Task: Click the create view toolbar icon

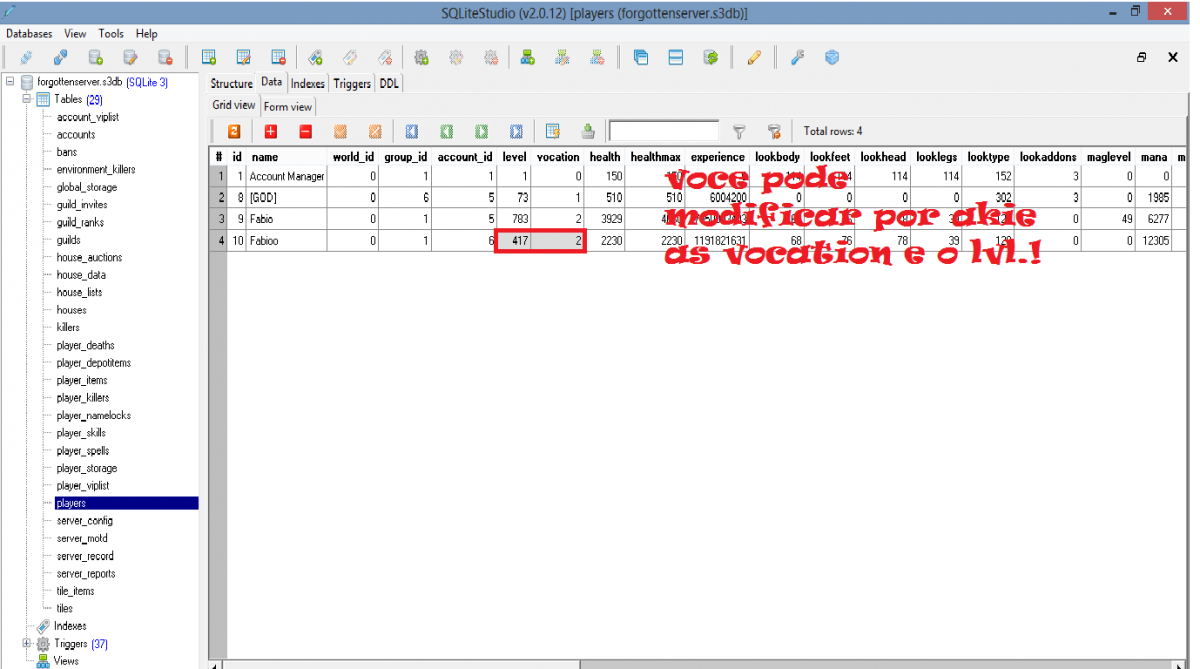Action: coord(527,58)
